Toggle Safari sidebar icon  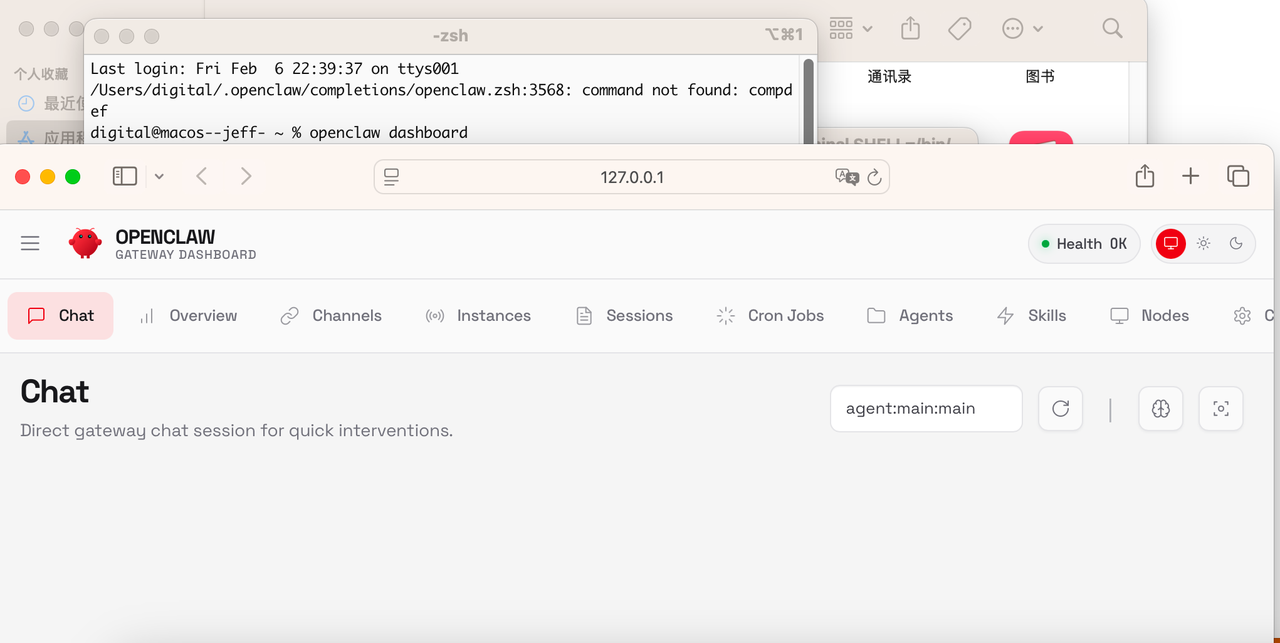125,176
